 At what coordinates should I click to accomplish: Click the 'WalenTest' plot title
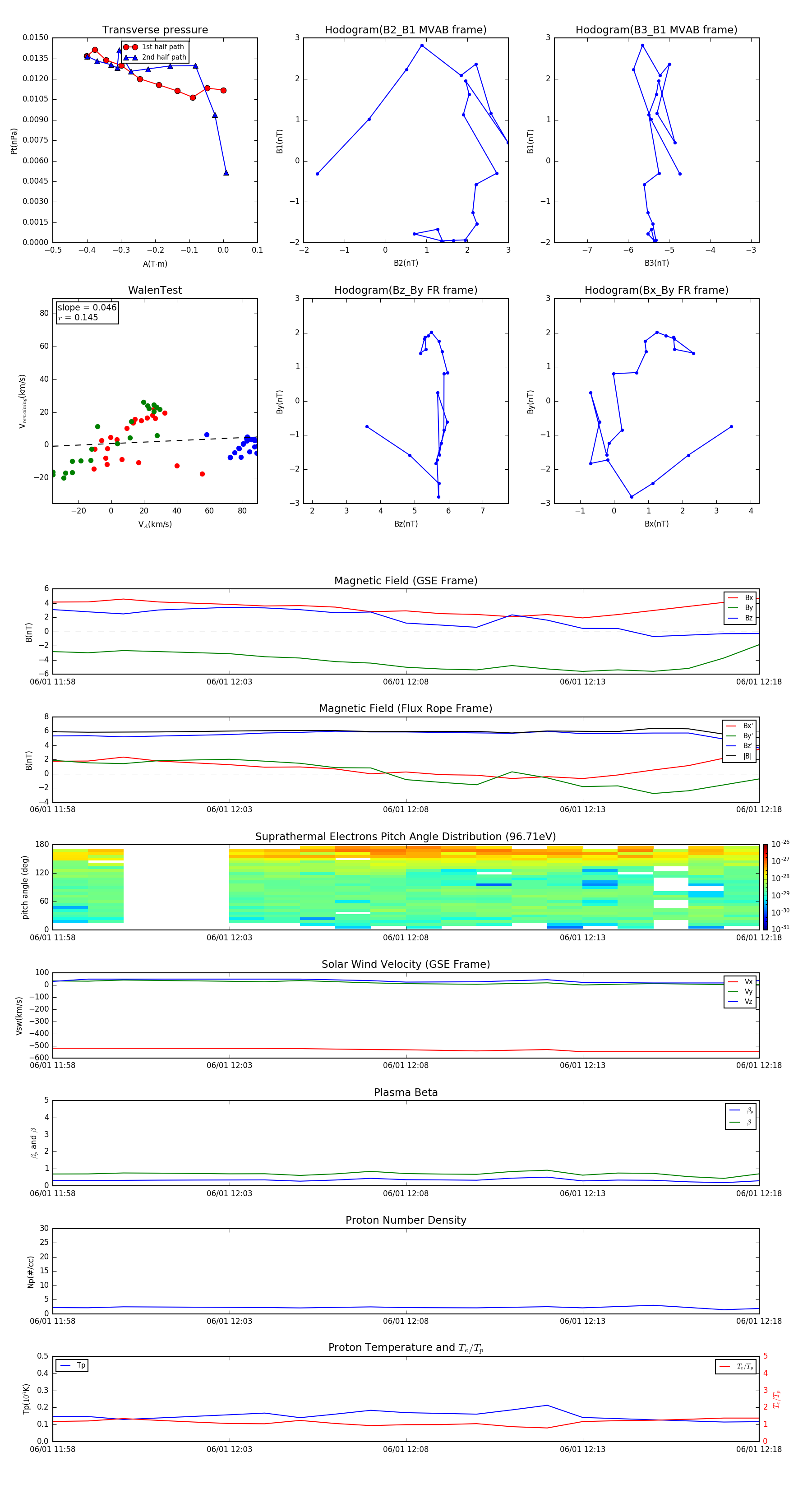[155, 290]
